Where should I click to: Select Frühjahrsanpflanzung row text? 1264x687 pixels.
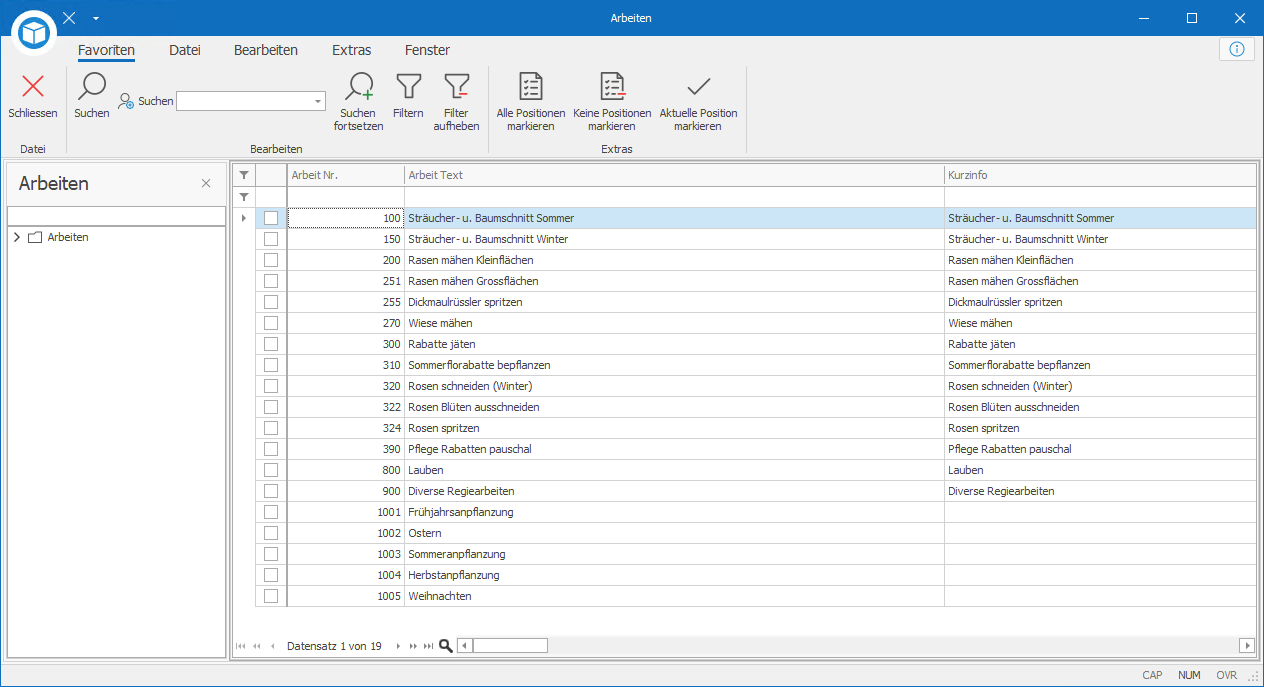click(461, 512)
